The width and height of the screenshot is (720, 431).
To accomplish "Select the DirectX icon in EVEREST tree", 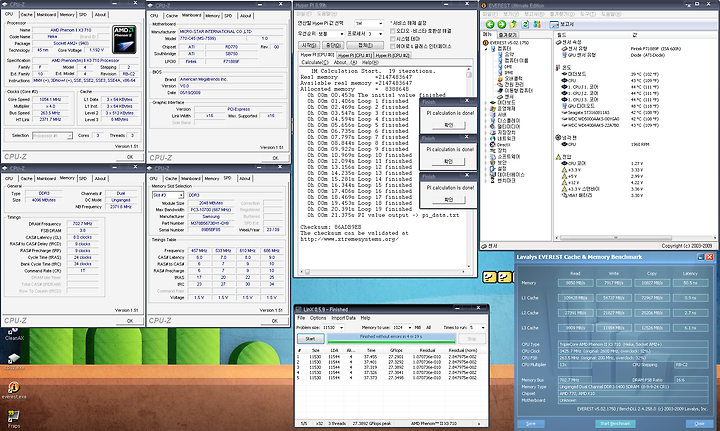I will click(x=493, y=145).
